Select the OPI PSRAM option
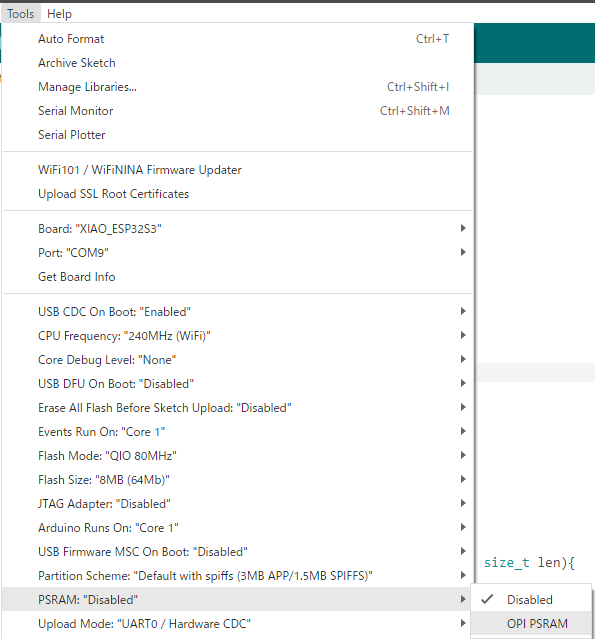 coord(531,624)
